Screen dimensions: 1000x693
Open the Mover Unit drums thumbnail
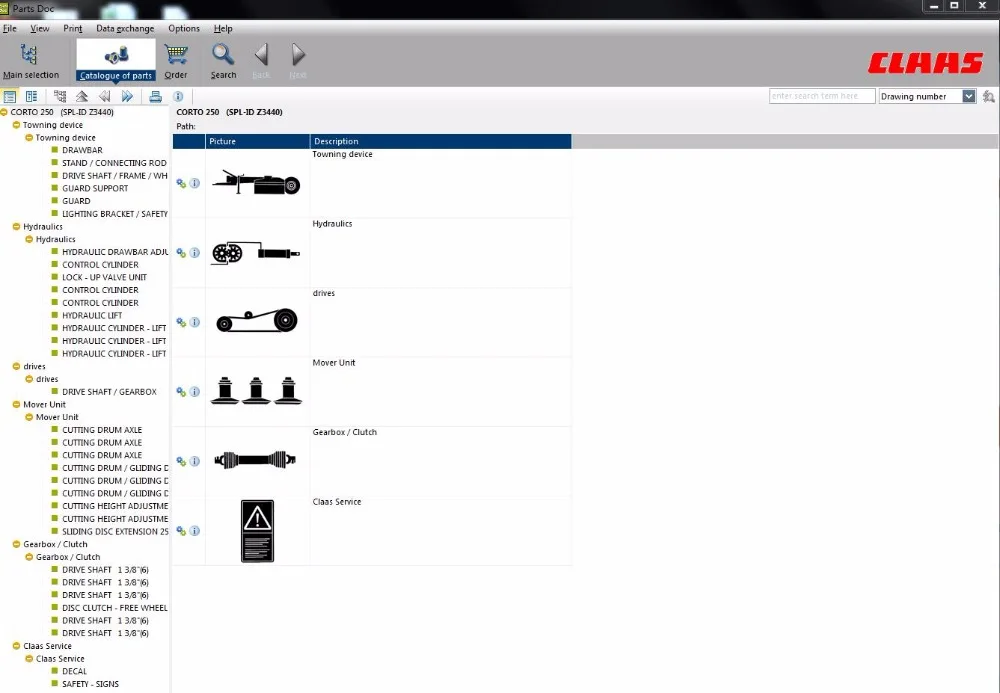pos(256,390)
